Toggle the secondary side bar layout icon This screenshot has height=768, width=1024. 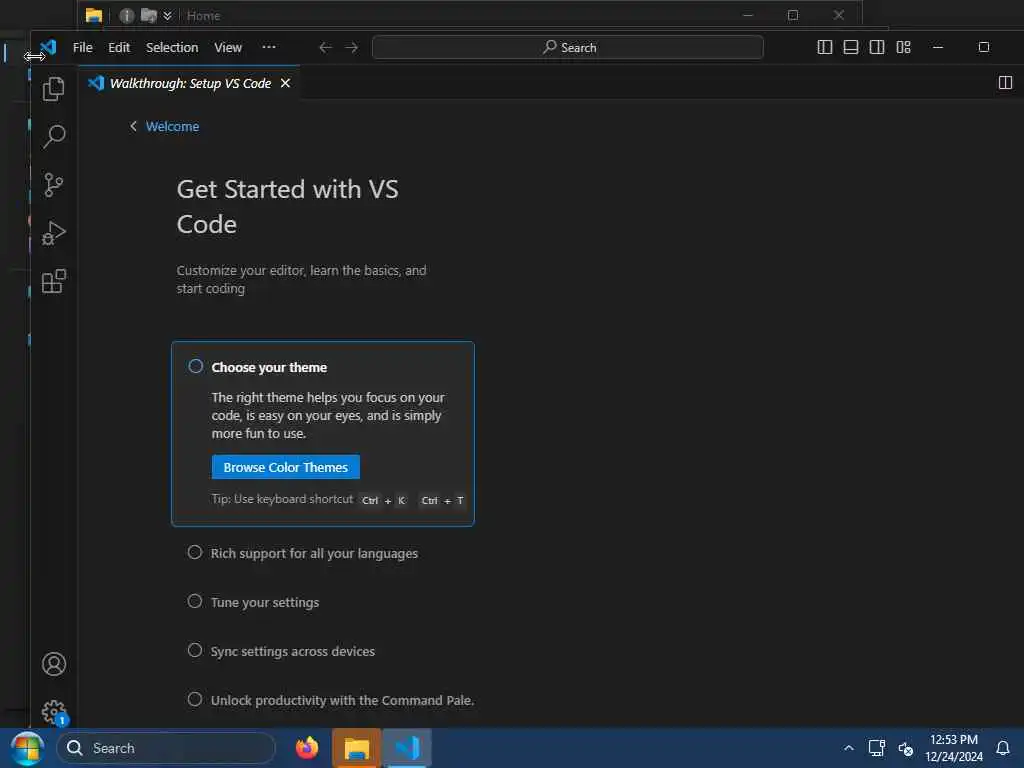pyautogui.click(x=877, y=47)
